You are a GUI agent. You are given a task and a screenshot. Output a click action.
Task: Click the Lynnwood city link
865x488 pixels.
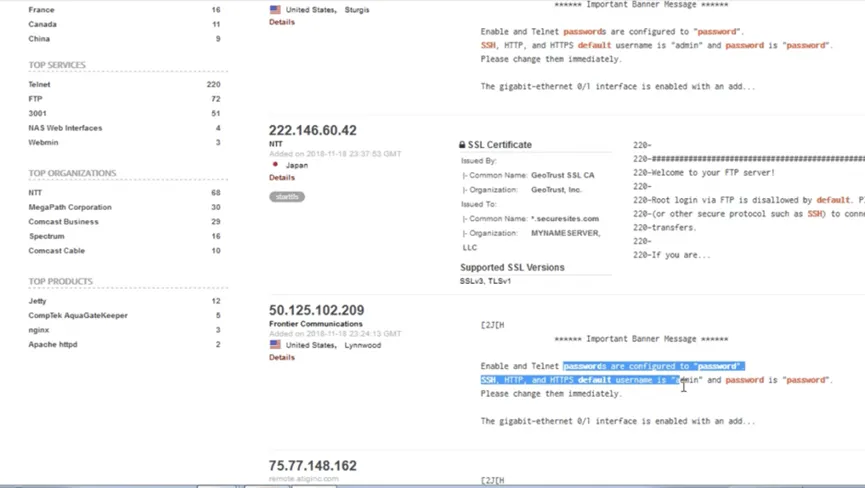point(362,345)
